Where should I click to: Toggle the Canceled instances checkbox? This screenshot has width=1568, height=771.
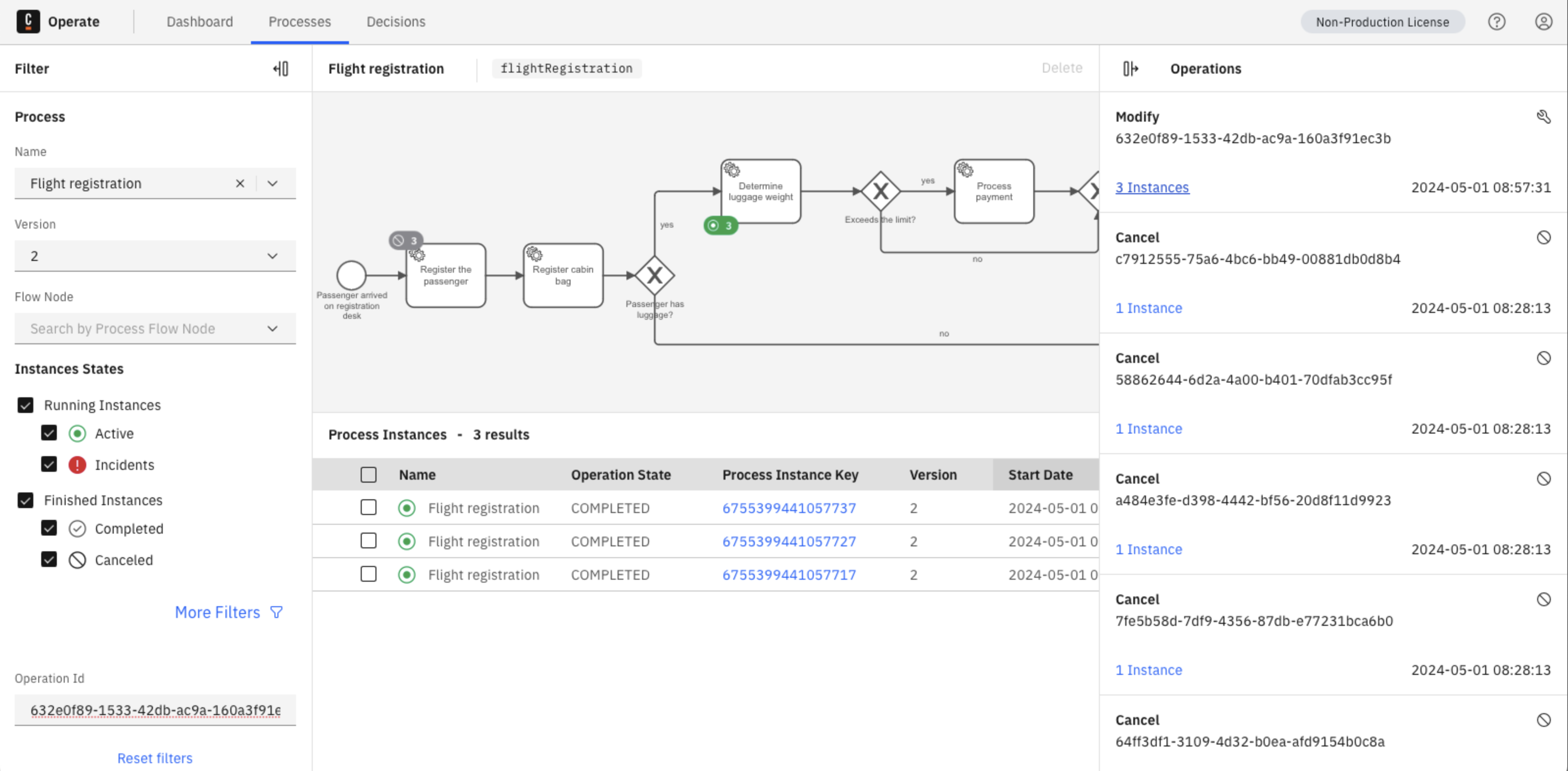pos(50,560)
